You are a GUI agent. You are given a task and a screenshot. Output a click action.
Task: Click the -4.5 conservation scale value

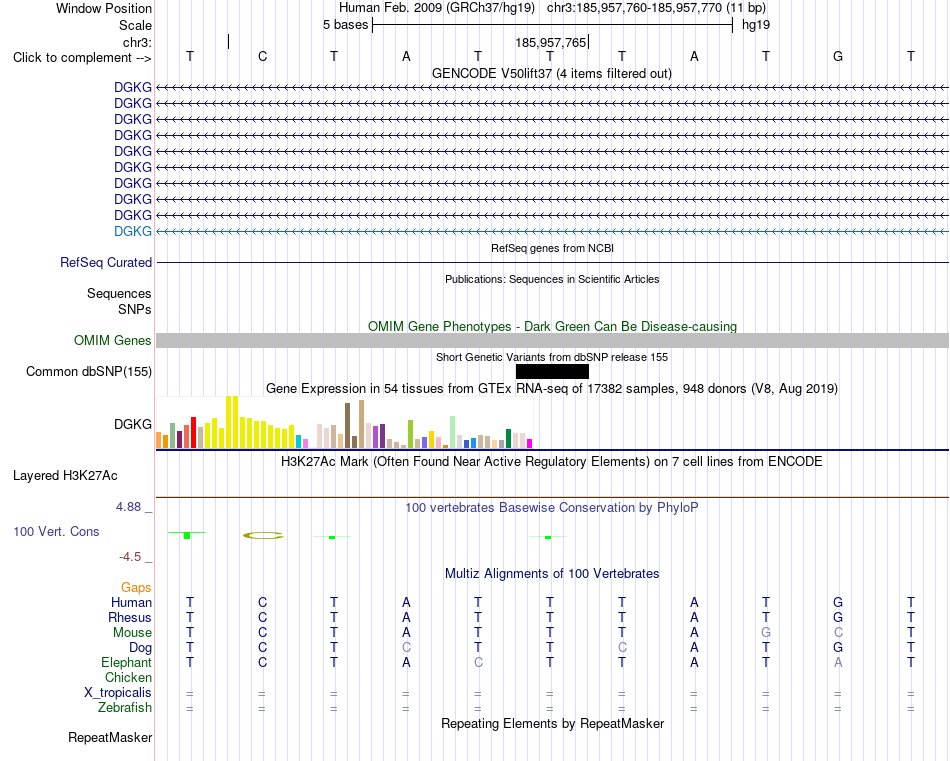click(x=130, y=556)
